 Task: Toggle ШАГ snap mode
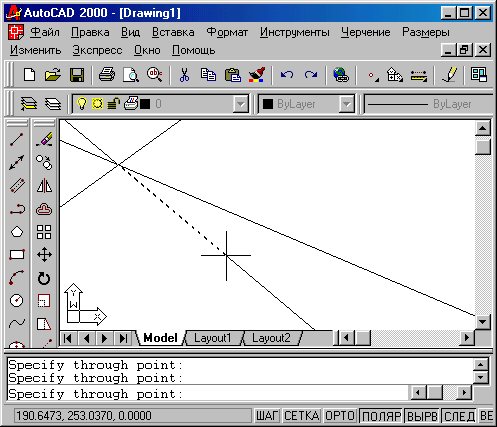click(267, 416)
